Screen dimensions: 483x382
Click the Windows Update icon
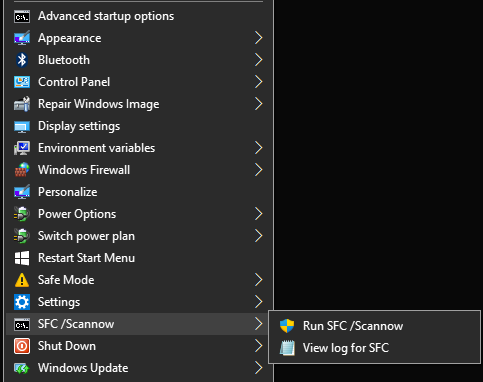[22, 368]
